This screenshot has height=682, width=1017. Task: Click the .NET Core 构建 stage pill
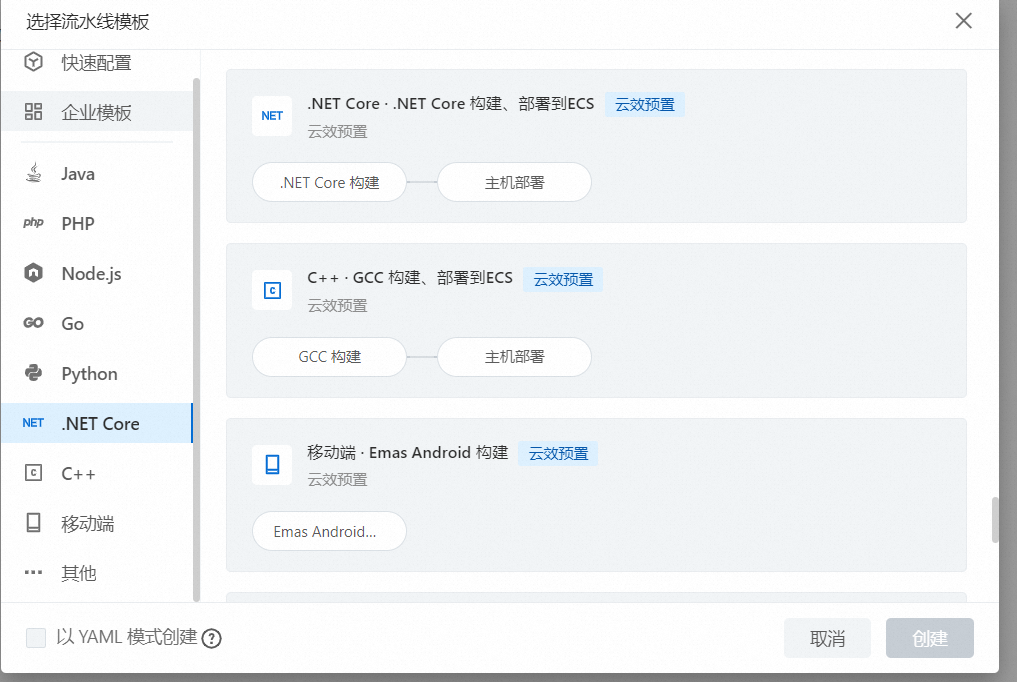click(329, 182)
